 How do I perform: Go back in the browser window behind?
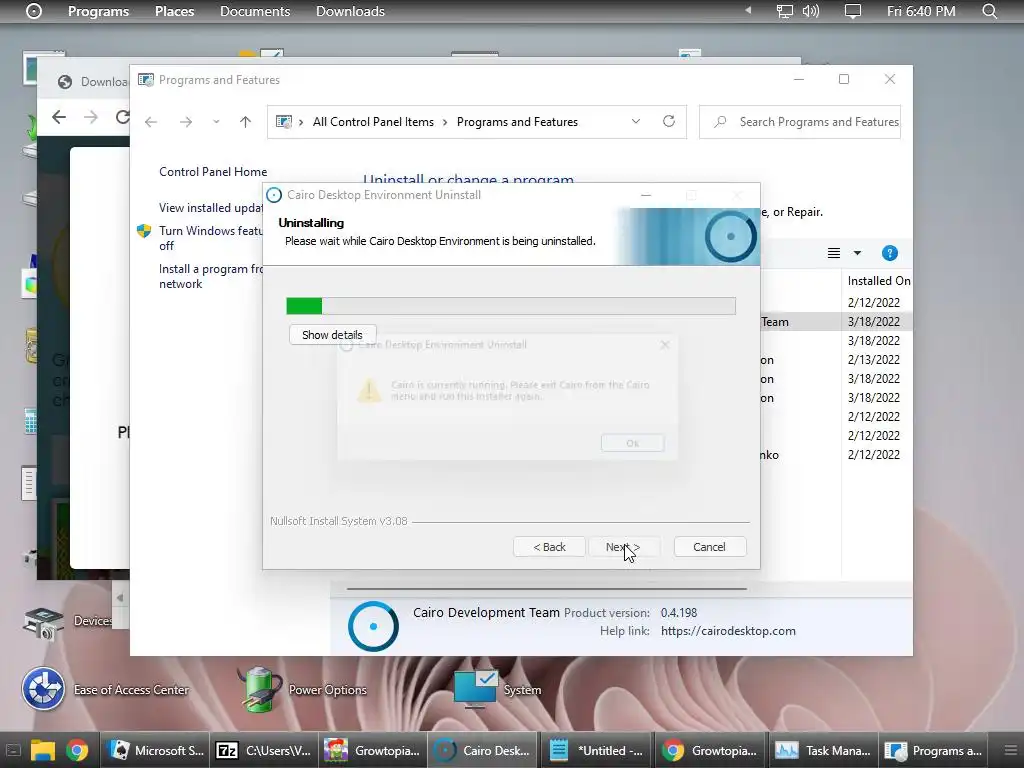point(59,117)
